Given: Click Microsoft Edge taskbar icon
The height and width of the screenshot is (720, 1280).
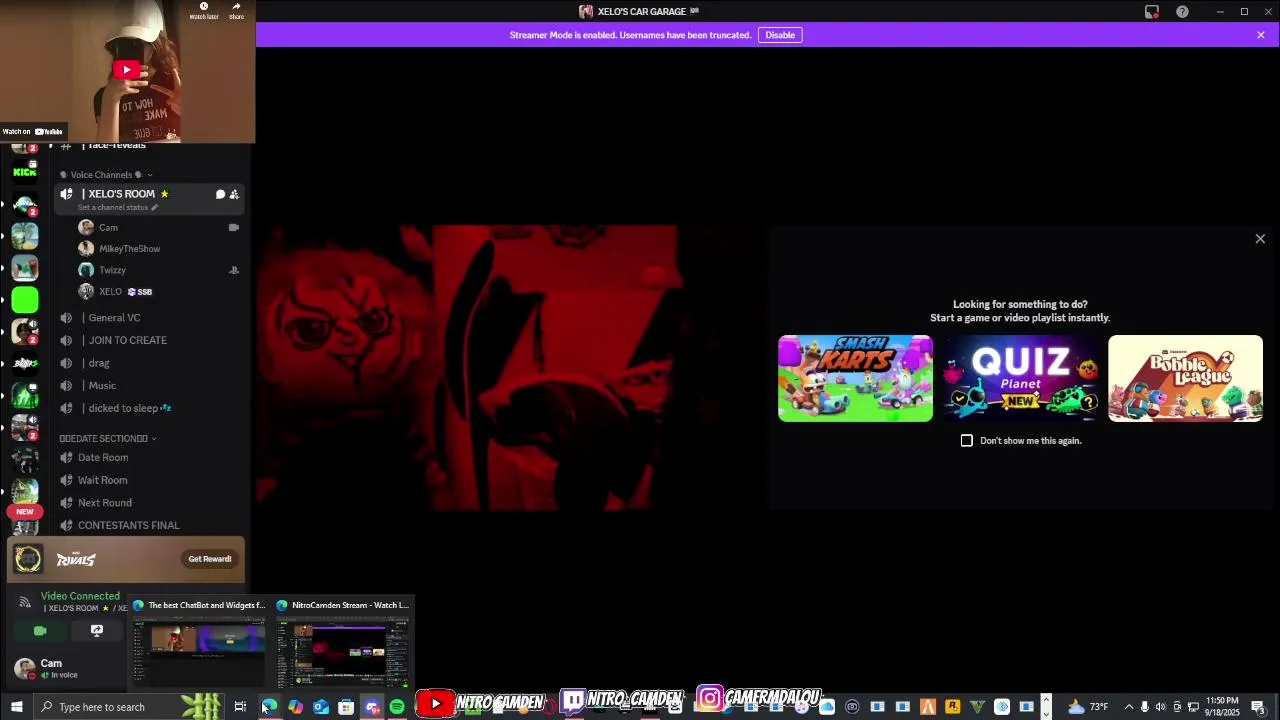Looking at the screenshot, I should coord(270,707).
